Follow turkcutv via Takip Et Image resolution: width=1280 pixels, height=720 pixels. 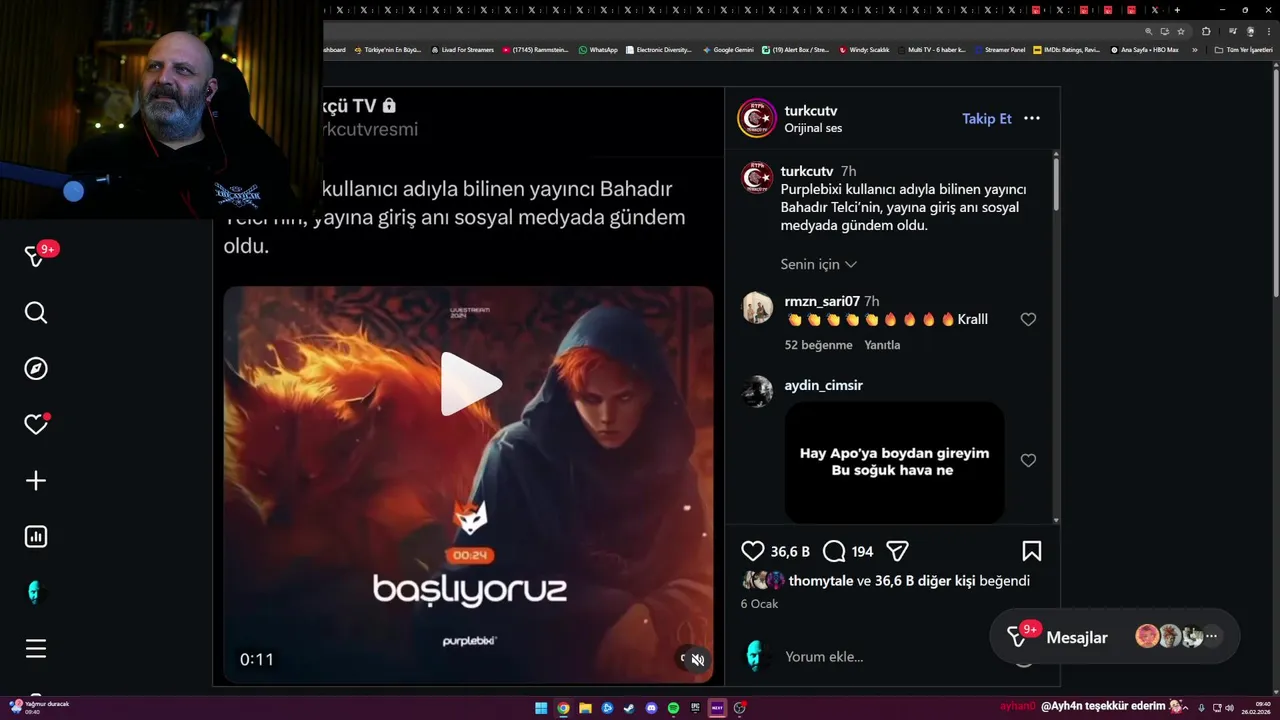click(x=987, y=118)
